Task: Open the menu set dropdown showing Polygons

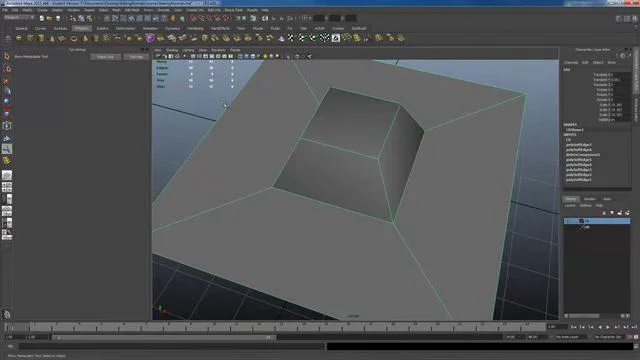Action: tap(19, 18)
